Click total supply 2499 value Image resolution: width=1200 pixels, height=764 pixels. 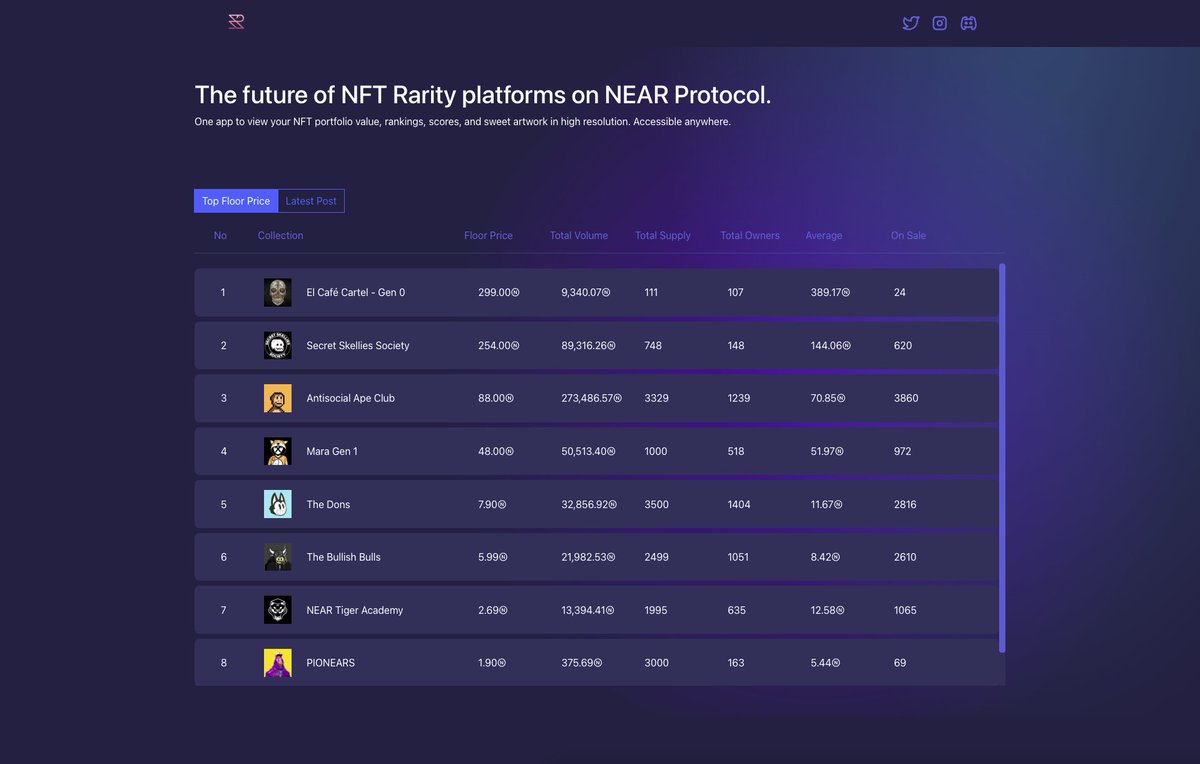tap(657, 557)
